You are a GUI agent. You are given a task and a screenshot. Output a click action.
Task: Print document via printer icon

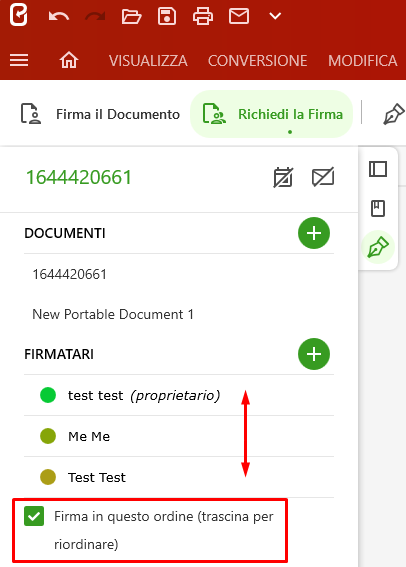coord(203,17)
